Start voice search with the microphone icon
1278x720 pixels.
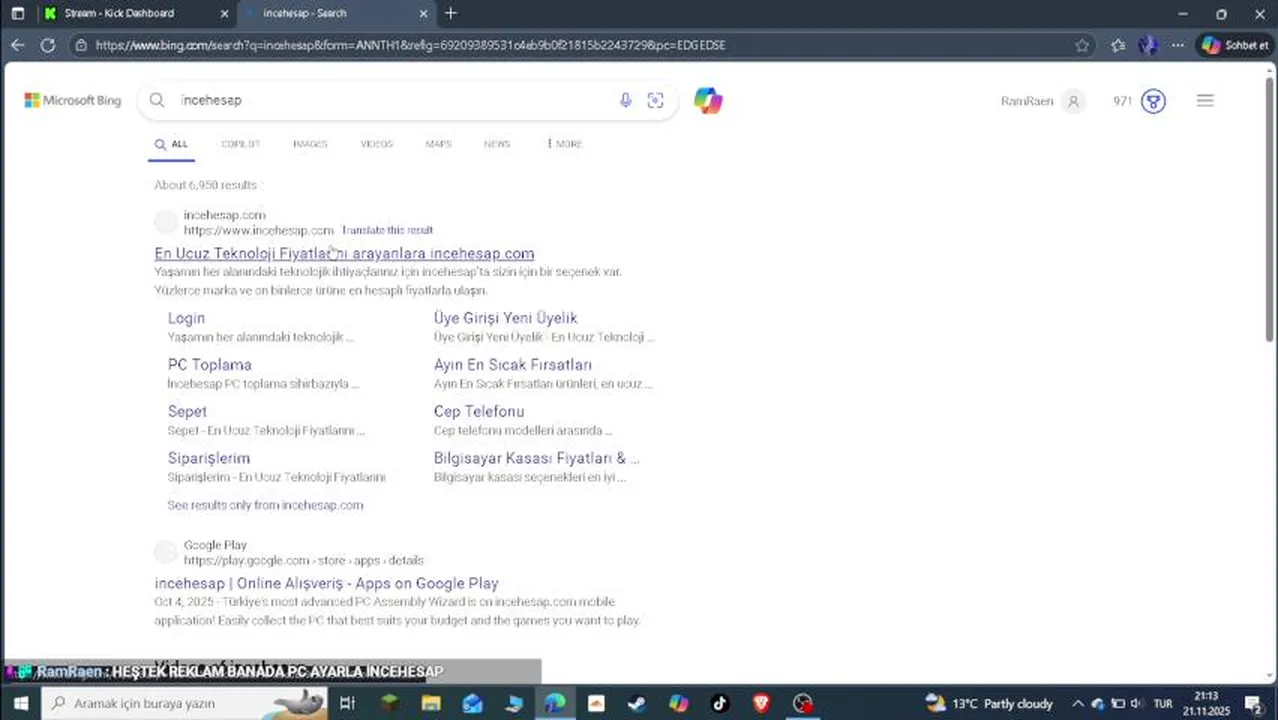(625, 100)
